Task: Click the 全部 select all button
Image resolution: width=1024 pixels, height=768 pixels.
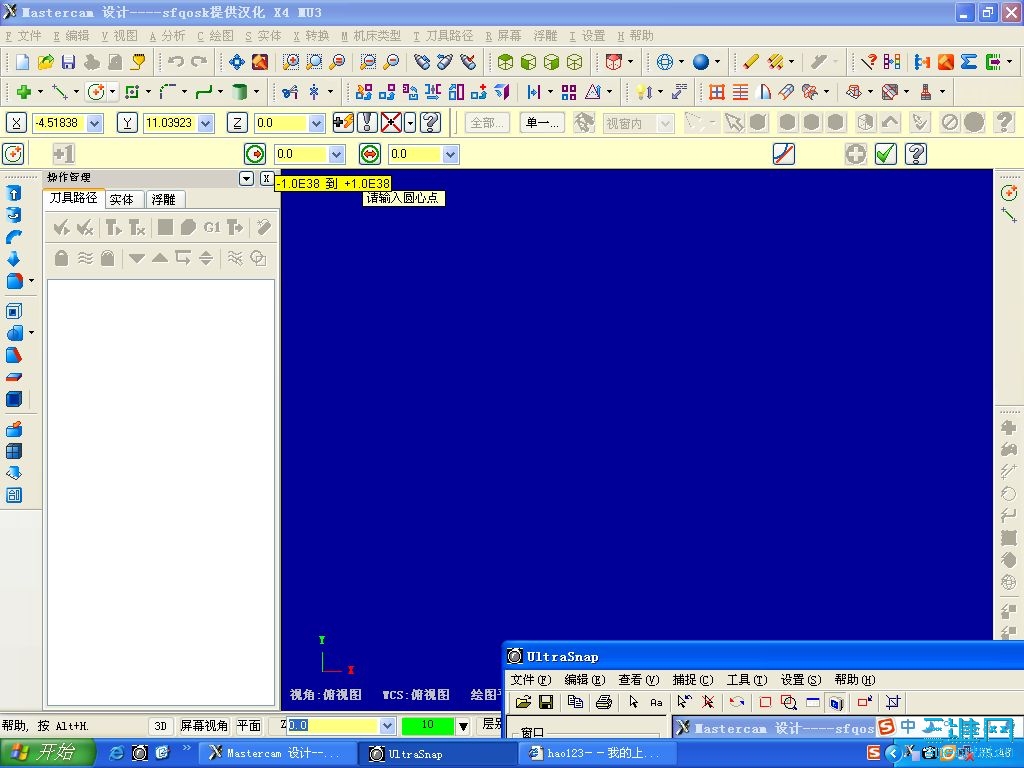Action: point(487,123)
